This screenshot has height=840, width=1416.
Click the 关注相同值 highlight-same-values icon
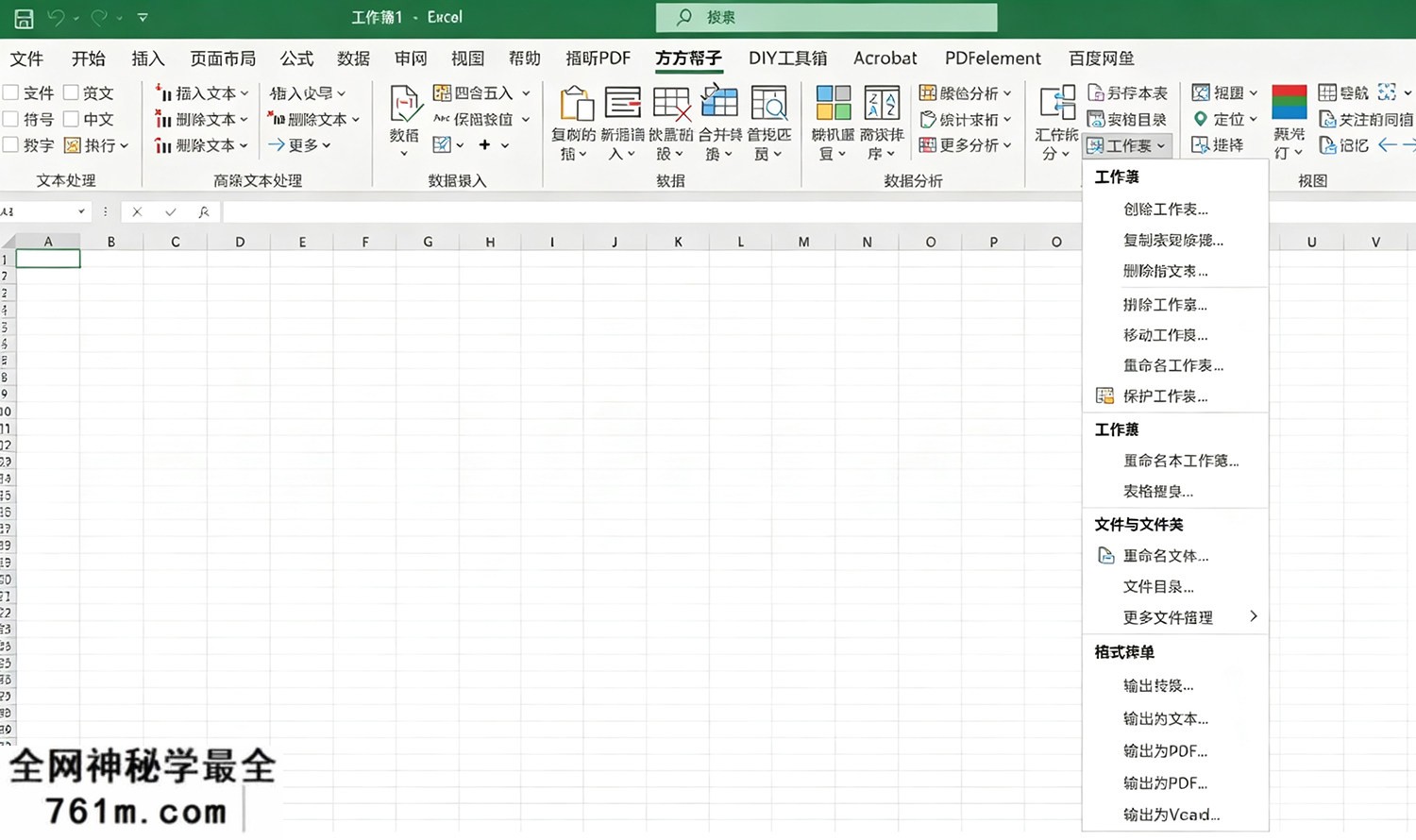tap(1327, 119)
